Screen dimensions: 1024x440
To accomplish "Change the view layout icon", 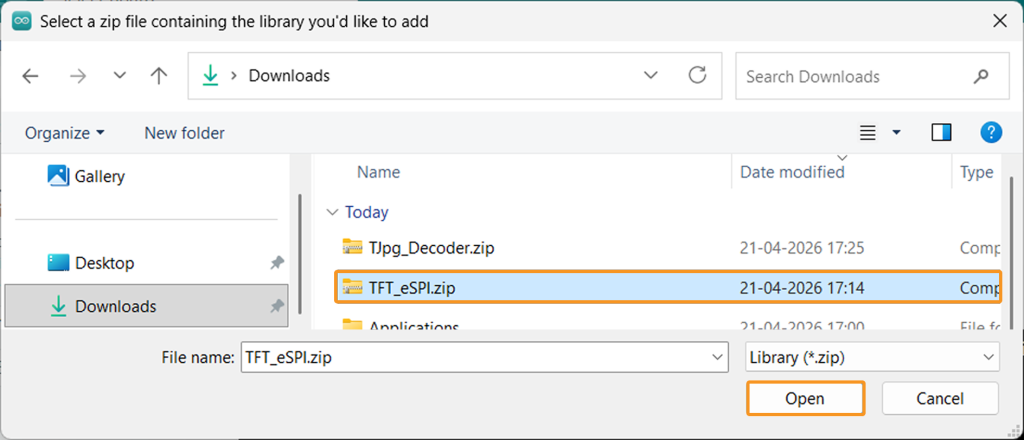I will [867, 133].
